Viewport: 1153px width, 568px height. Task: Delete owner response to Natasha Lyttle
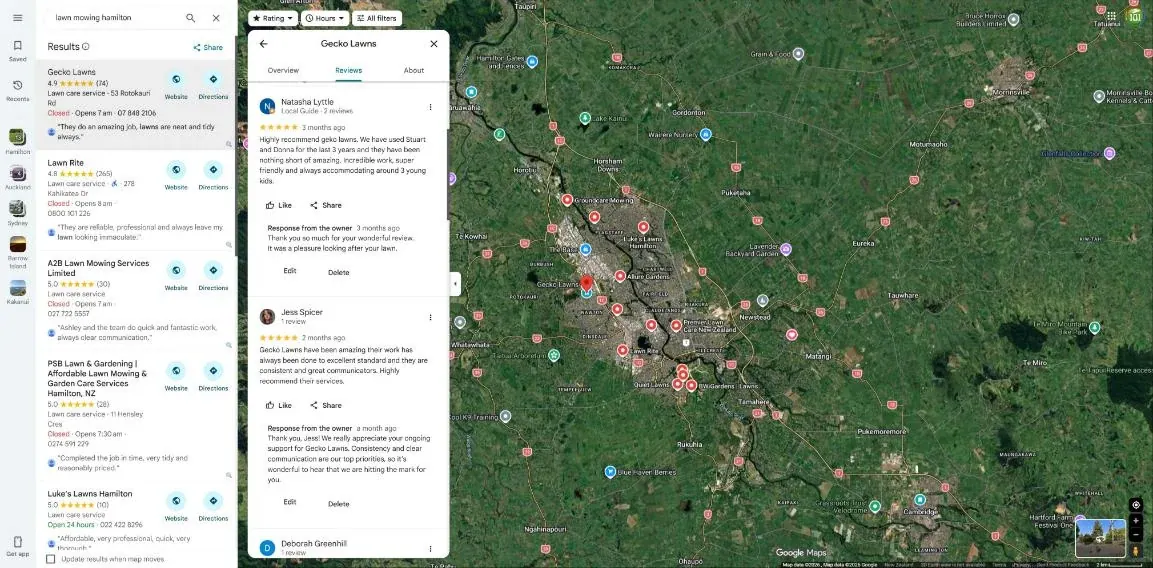[x=338, y=272]
